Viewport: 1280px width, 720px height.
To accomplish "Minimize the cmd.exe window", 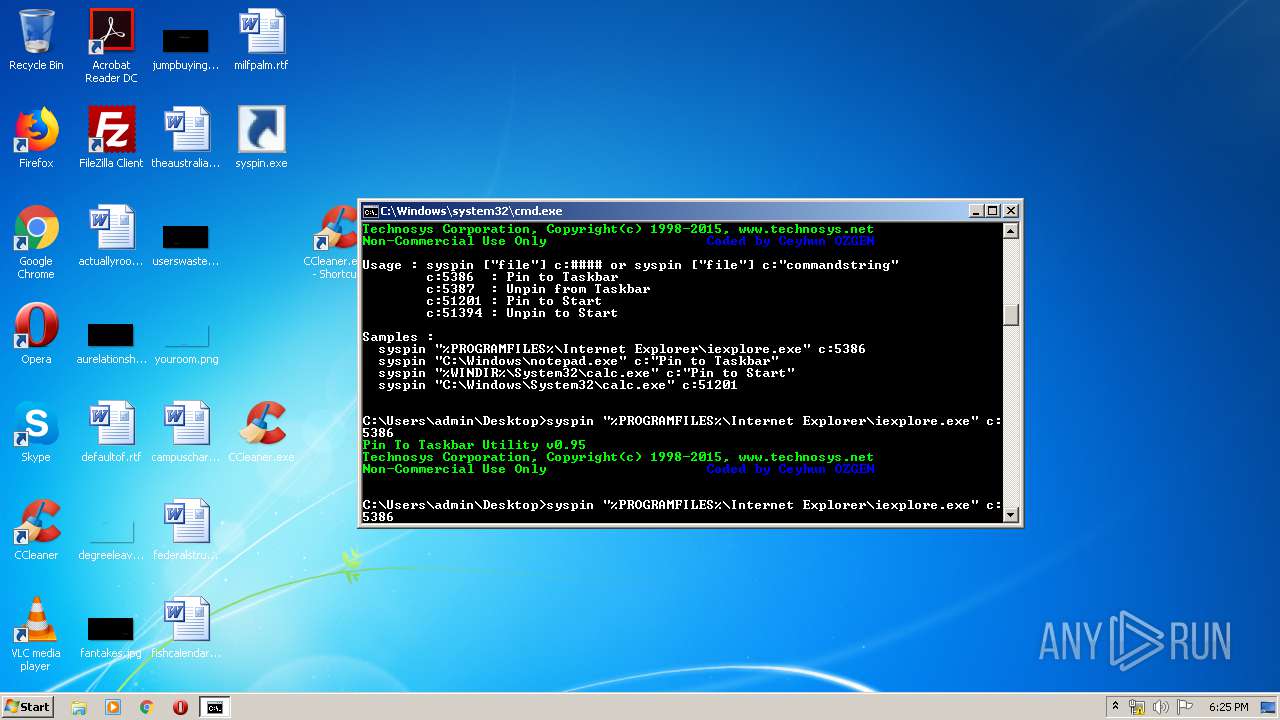I will [975, 211].
